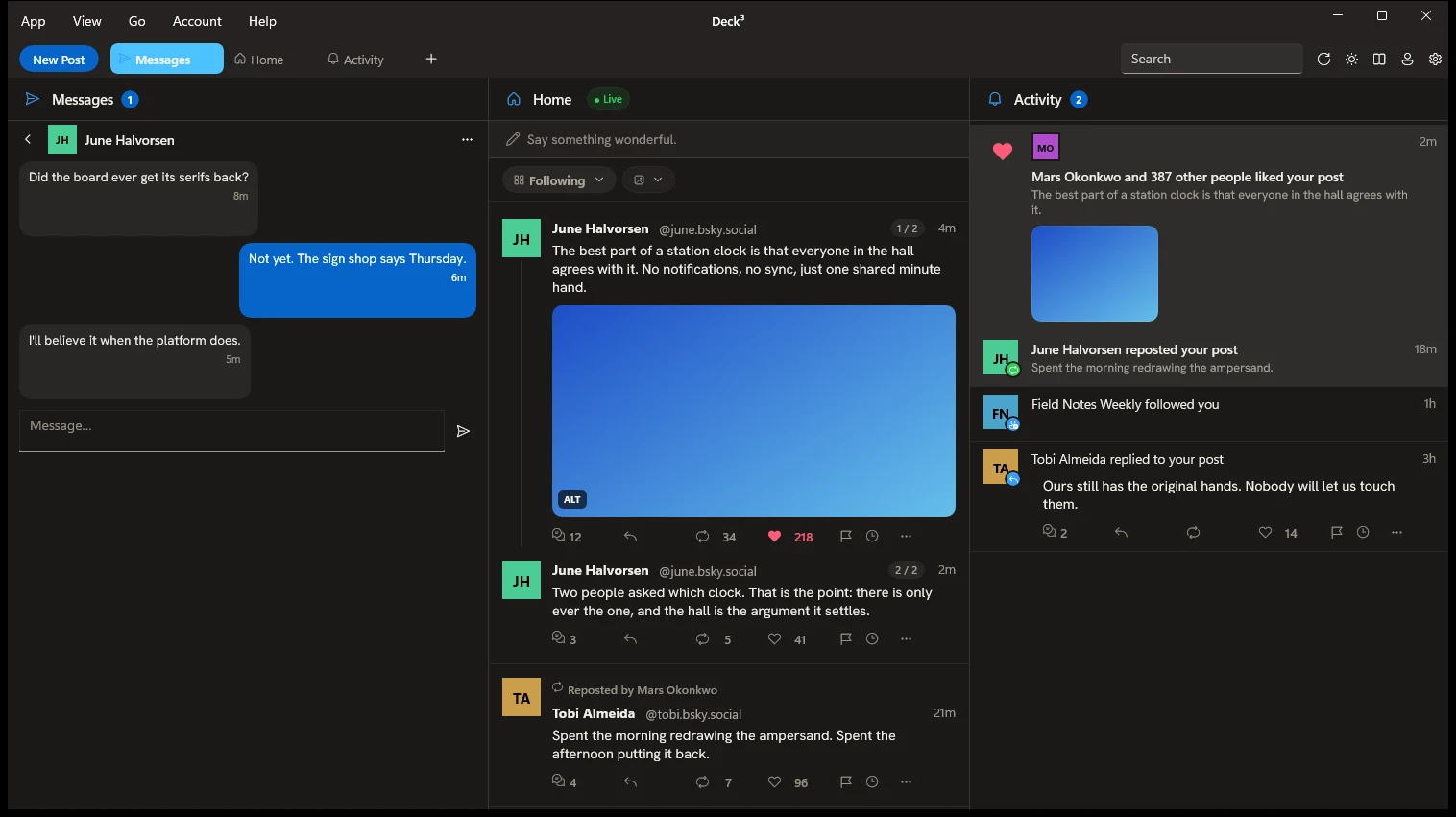Viewport: 1456px width, 817px height.
Task: Switch to the Activity tab
Action: tap(355, 59)
